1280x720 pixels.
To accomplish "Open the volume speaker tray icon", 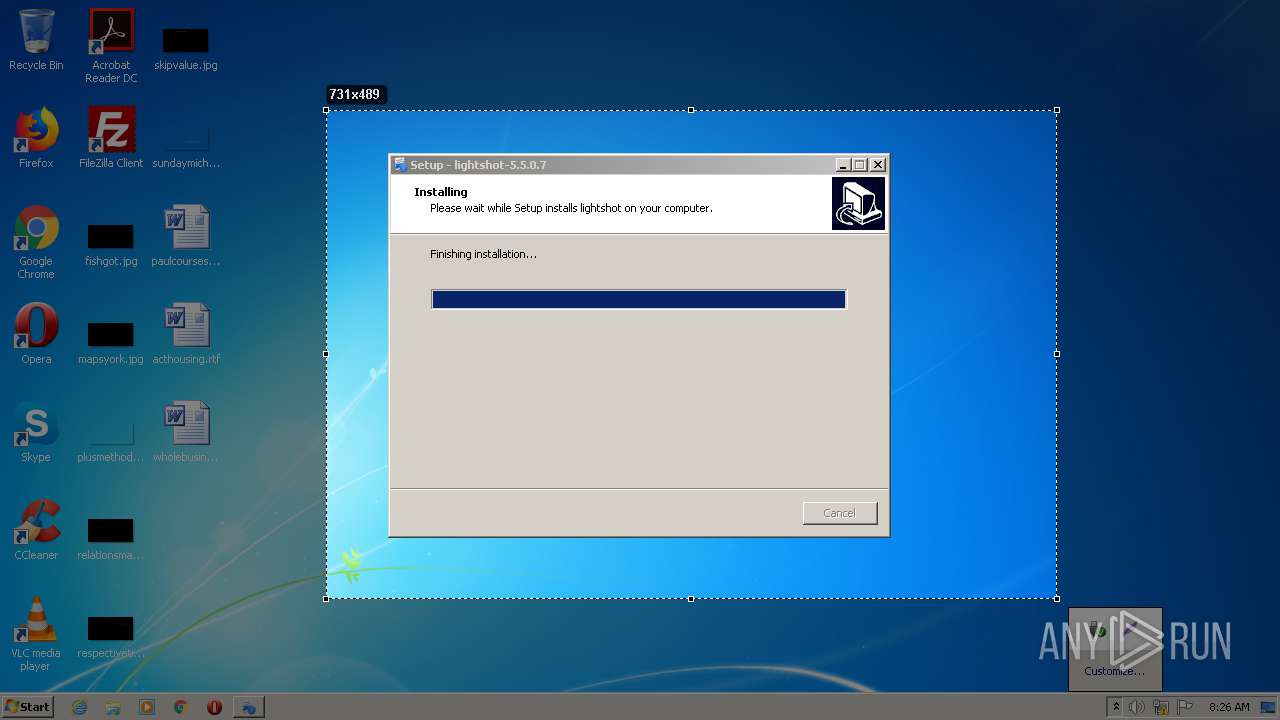I will (1137, 707).
